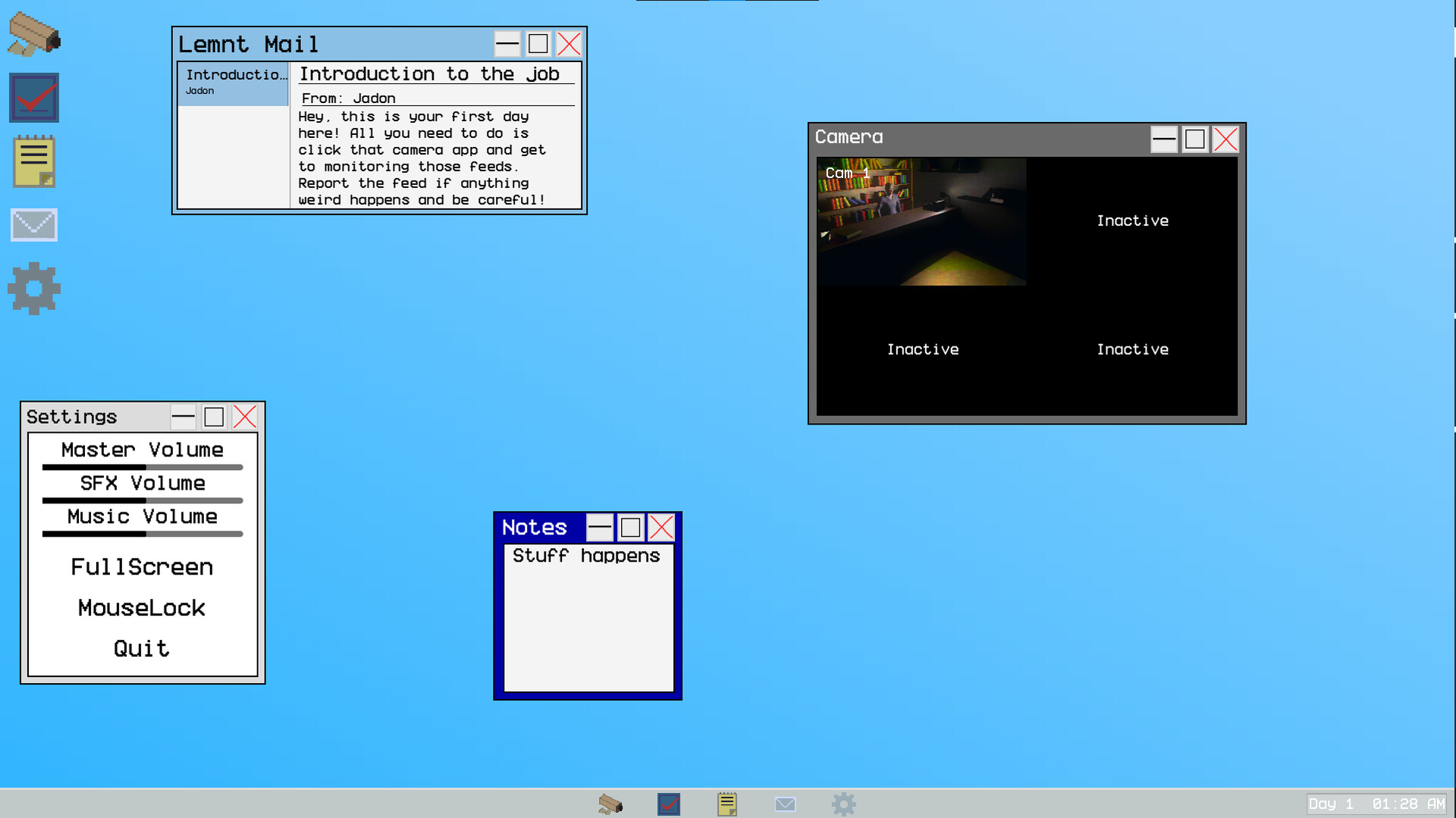Open the security camera desktop icon
The height and width of the screenshot is (818, 1456).
click(34, 35)
